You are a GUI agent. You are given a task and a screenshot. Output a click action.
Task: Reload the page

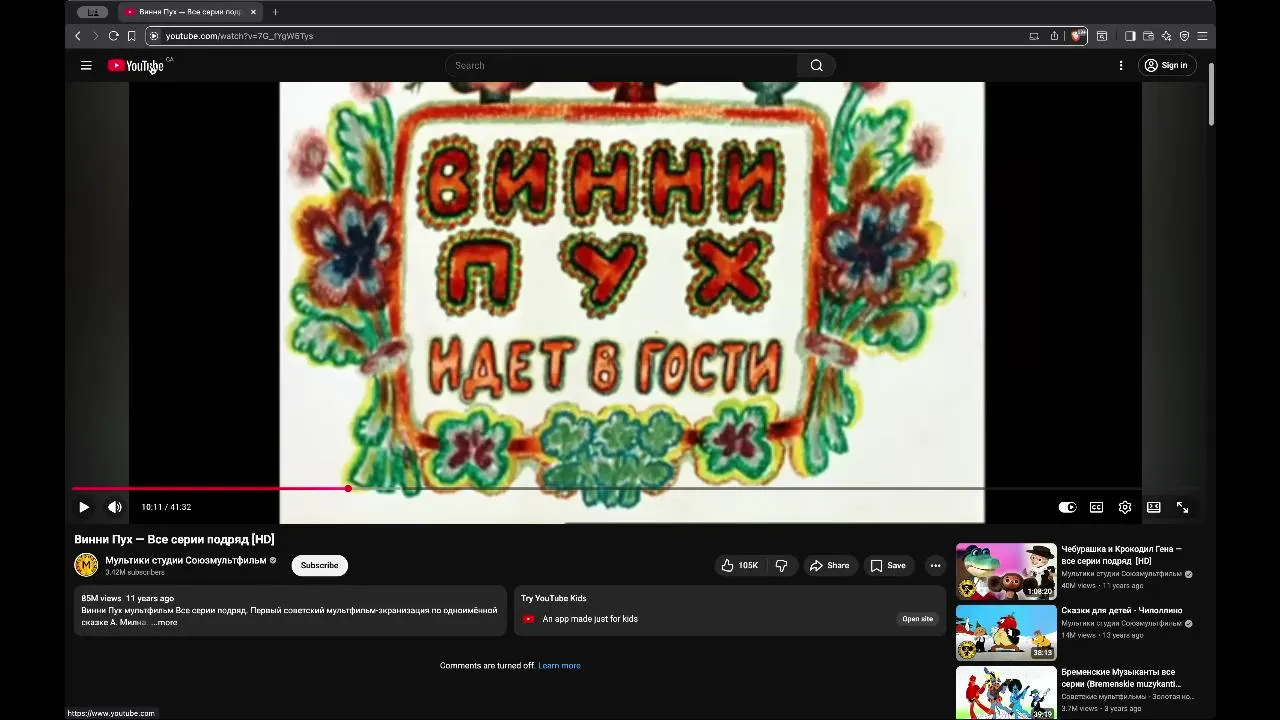(x=114, y=36)
